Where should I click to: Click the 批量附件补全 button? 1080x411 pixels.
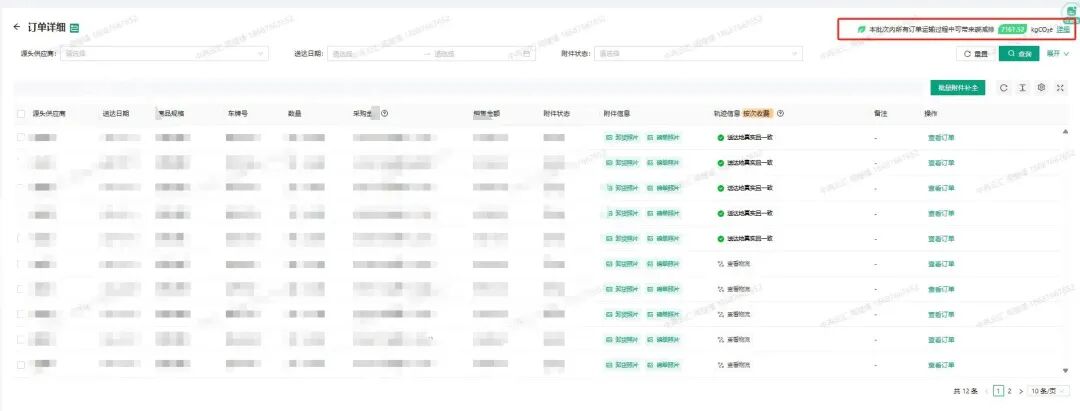pyautogui.click(x=957, y=87)
